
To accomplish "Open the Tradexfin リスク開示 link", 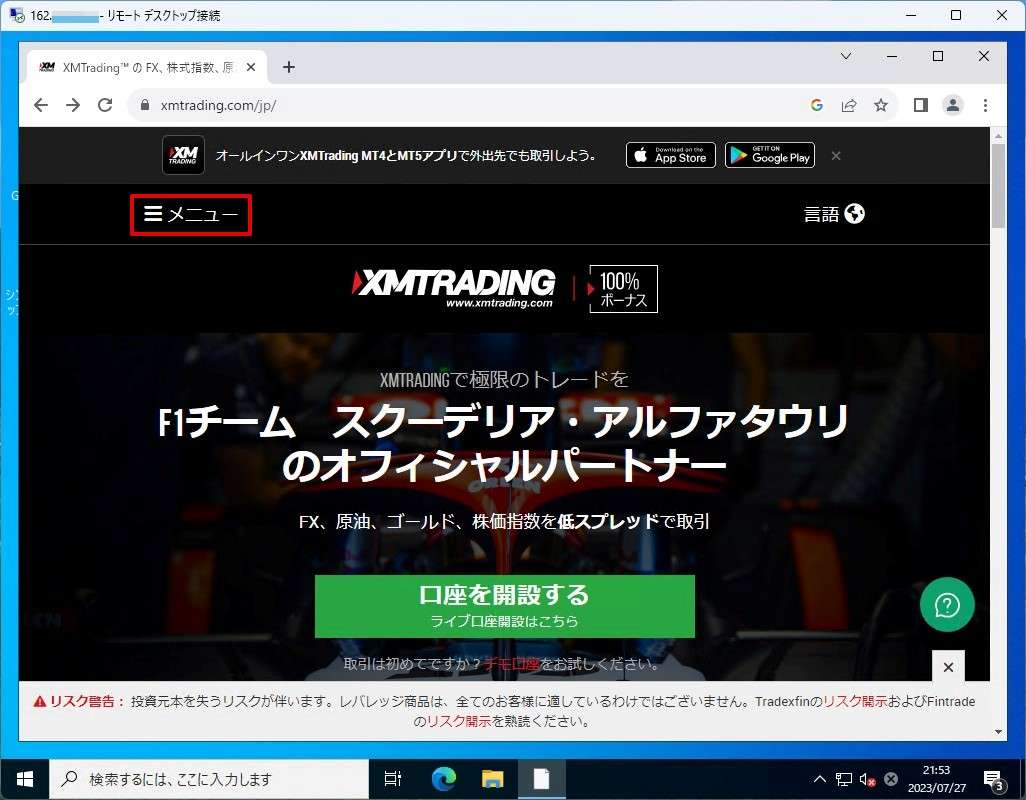I will coord(855,701).
